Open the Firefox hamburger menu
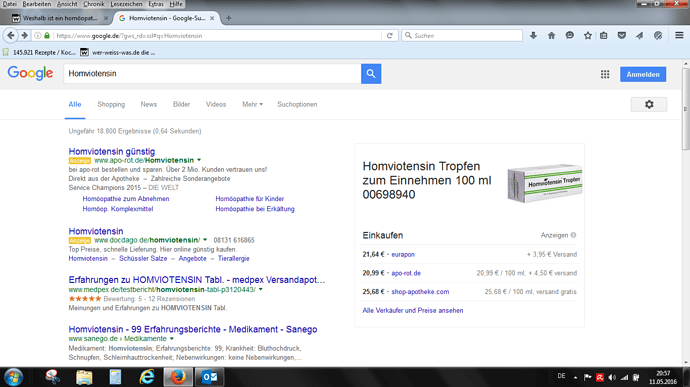This screenshot has height=387, width=690. coord(679,35)
